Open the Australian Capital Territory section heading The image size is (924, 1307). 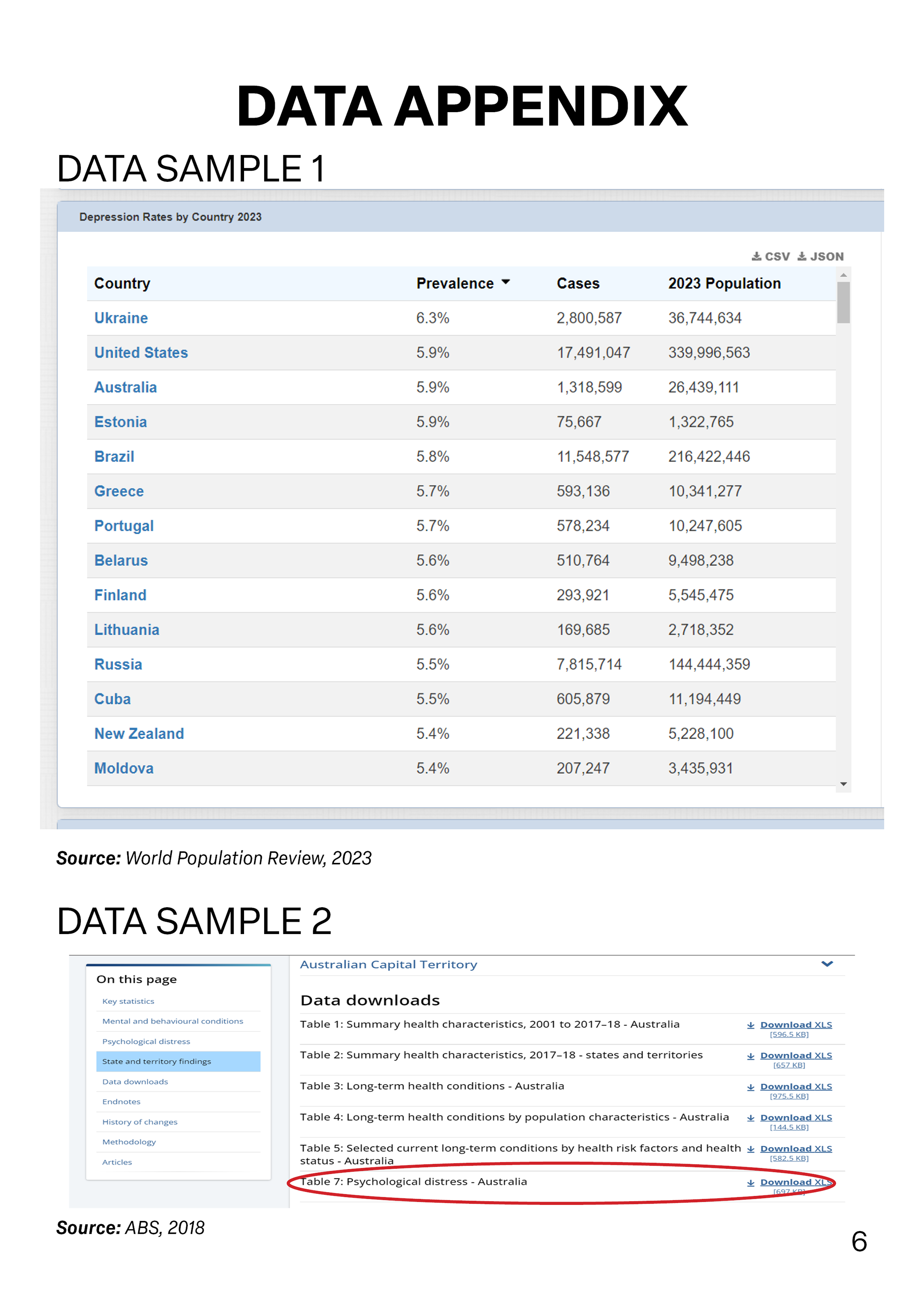click(388, 965)
